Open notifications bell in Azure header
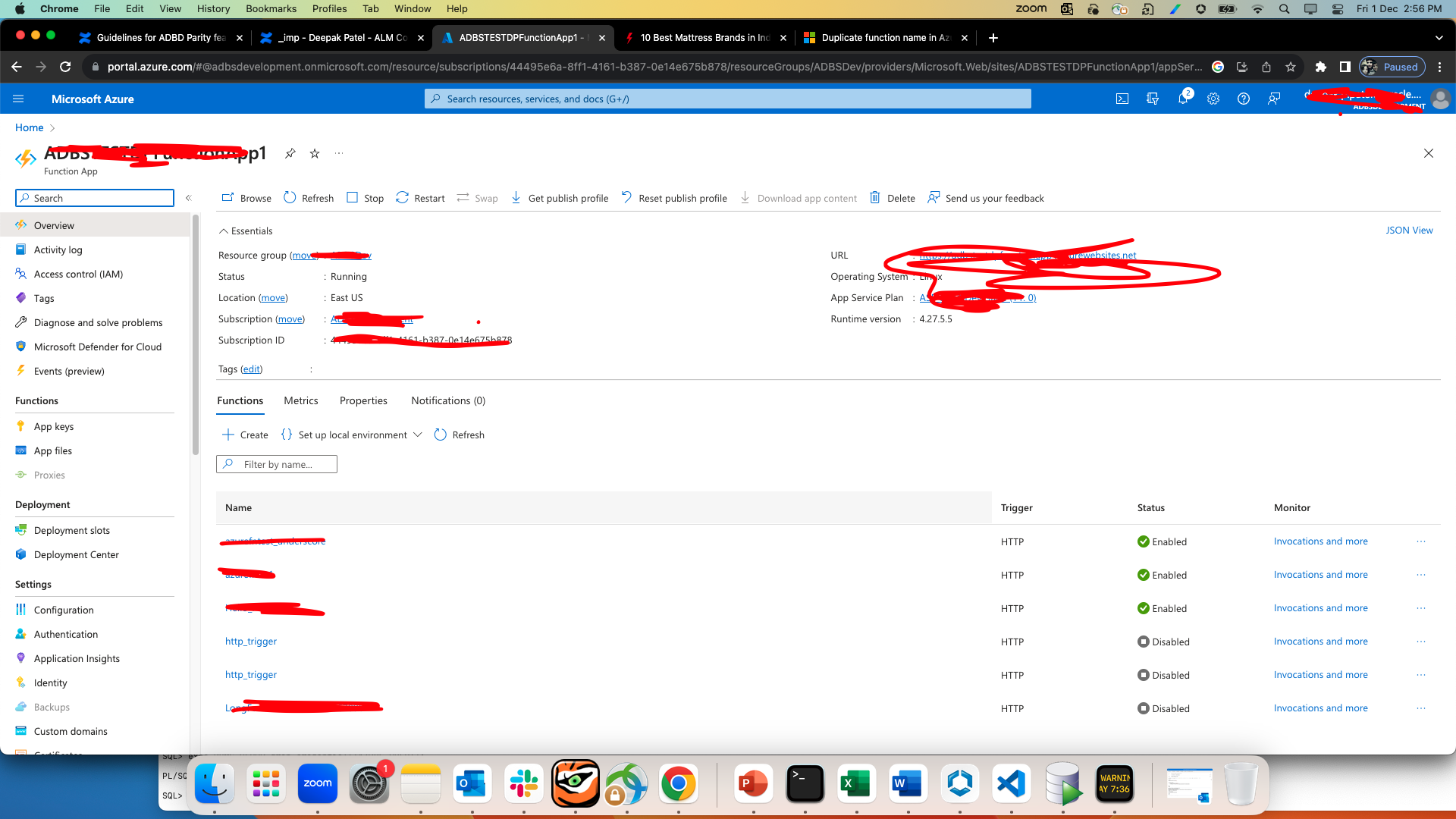 point(1182,99)
